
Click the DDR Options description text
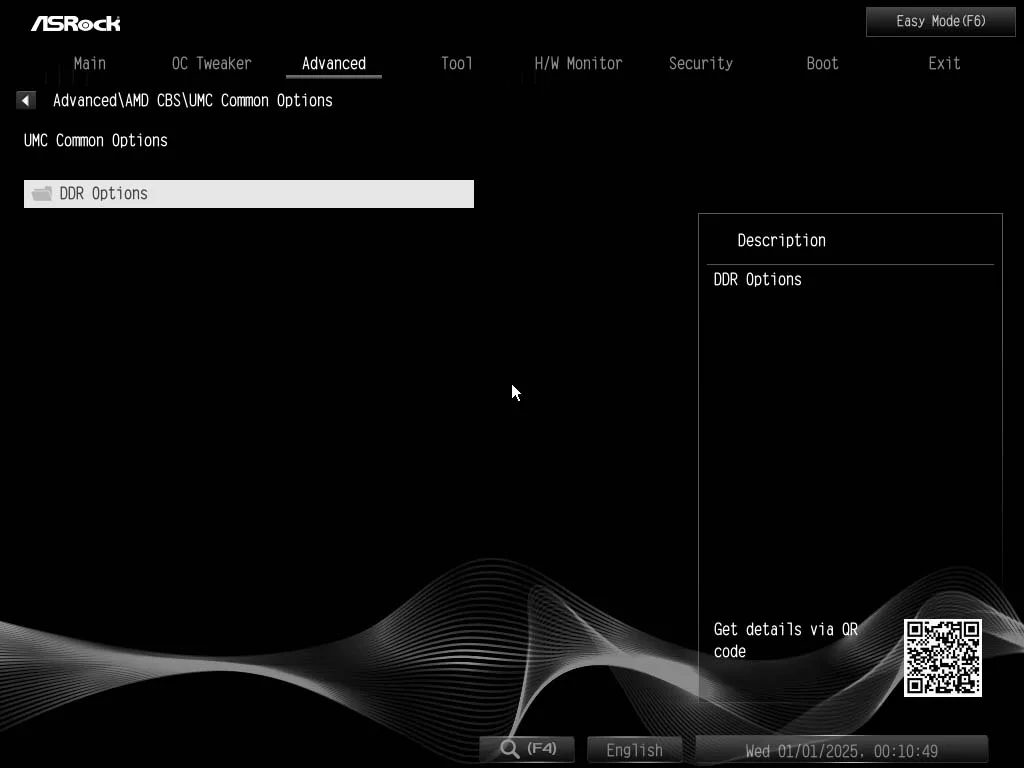758,280
